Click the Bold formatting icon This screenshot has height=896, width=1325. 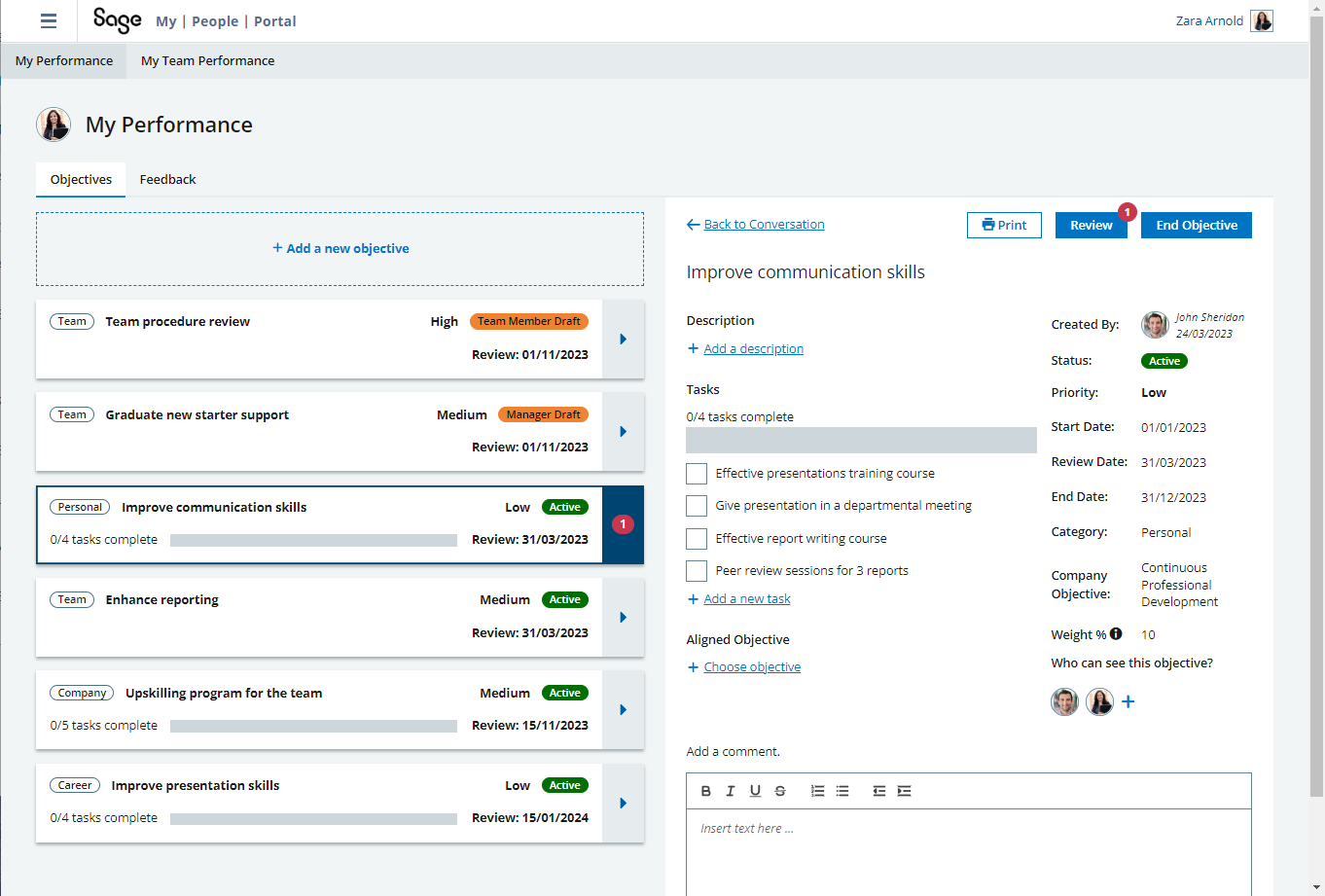click(x=706, y=791)
